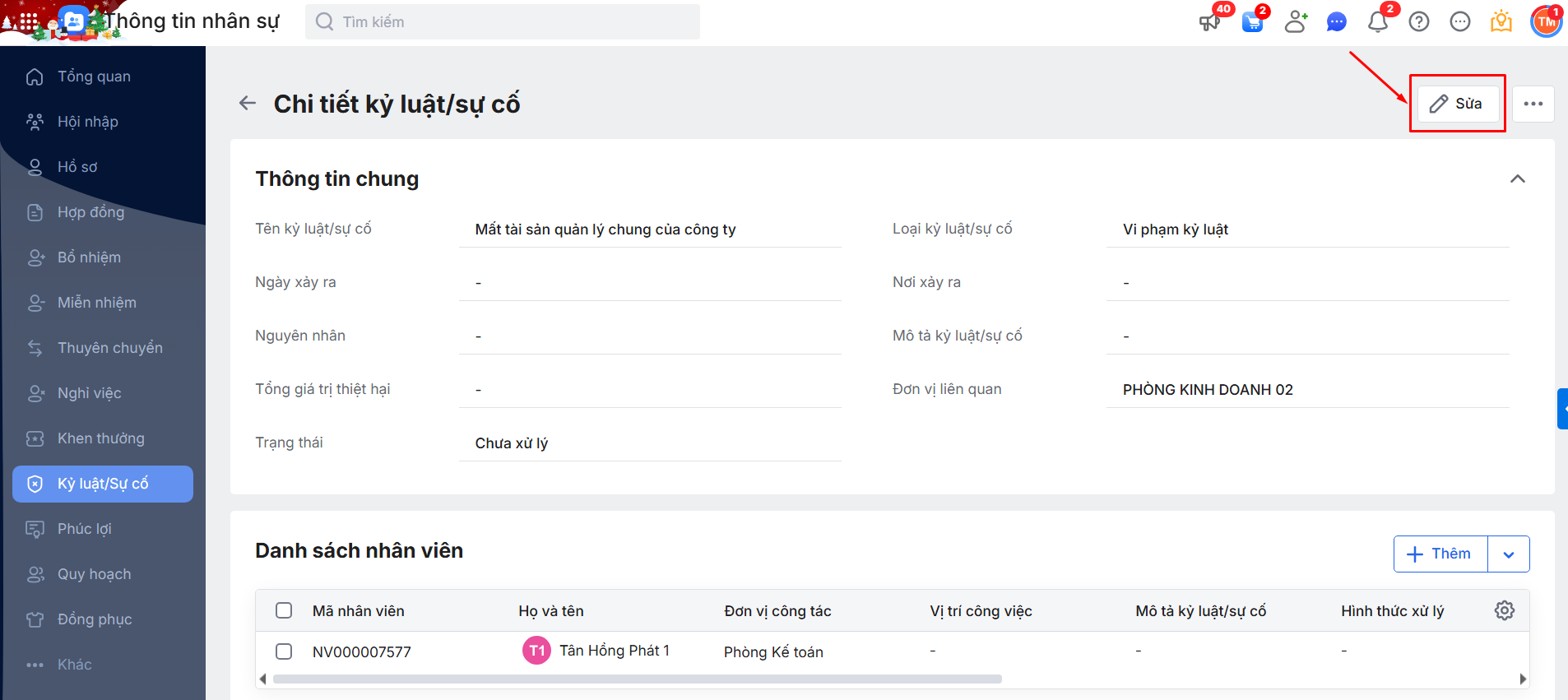Click the back arrow beside page title
The height and width of the screenshot is (700, 1568).
point(248,104)
